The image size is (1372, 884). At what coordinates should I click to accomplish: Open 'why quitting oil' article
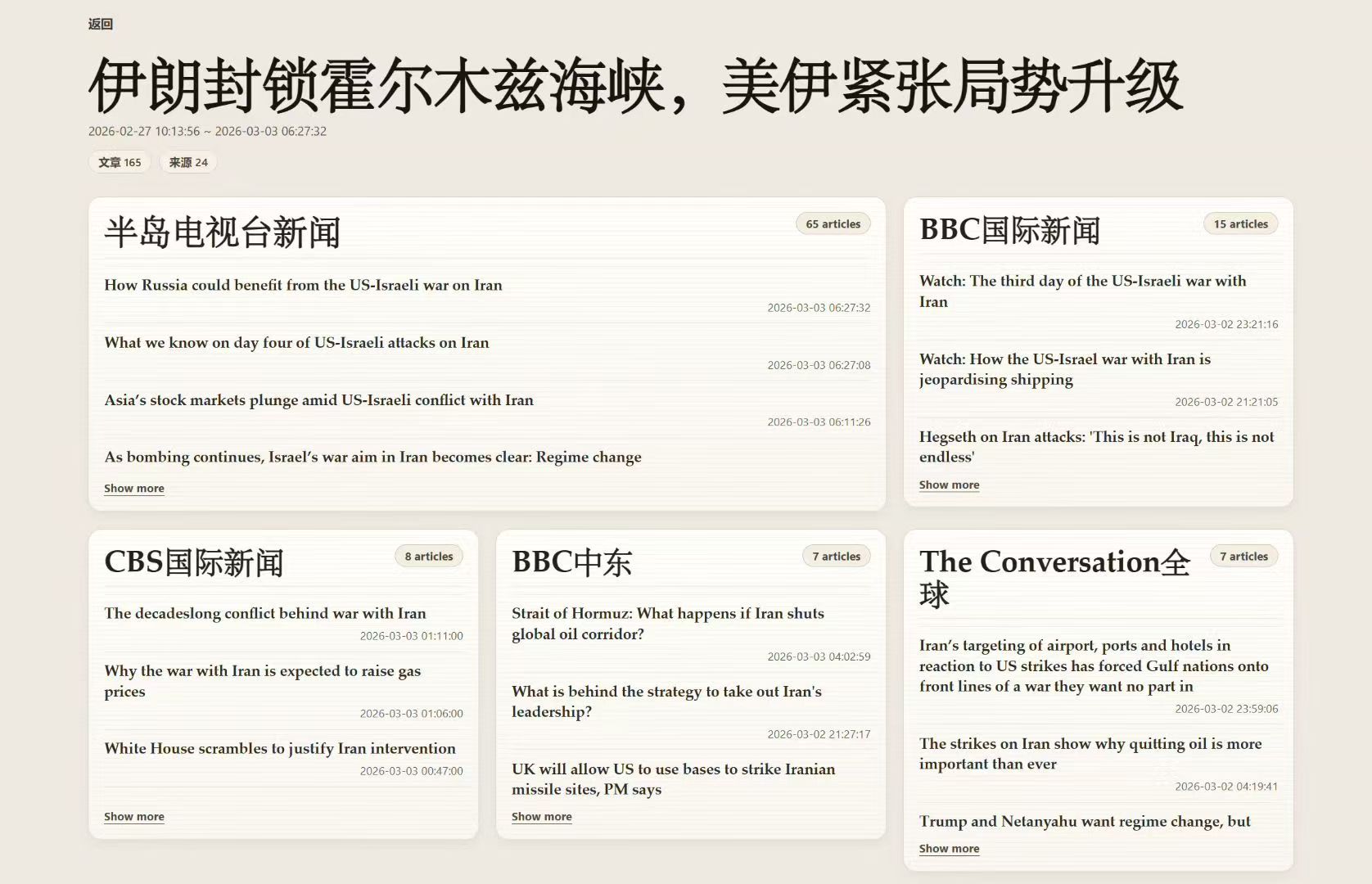click(1090, 753)
